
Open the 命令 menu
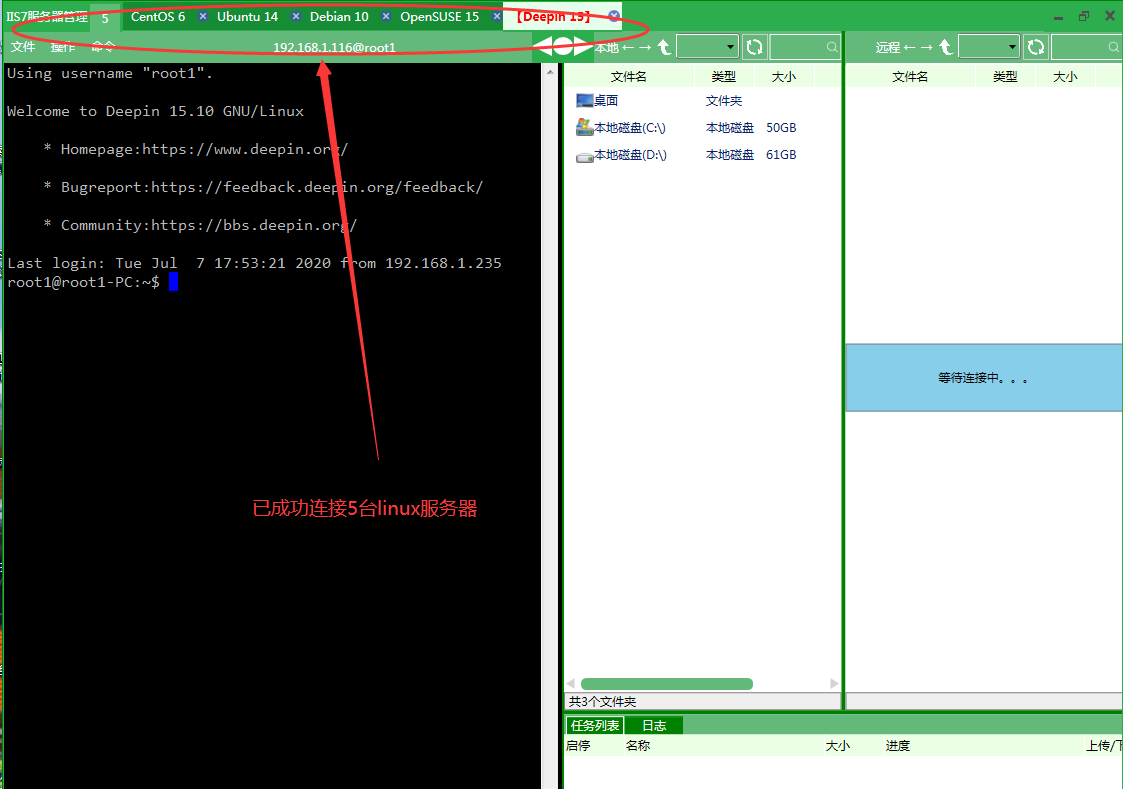click(103, 47)
